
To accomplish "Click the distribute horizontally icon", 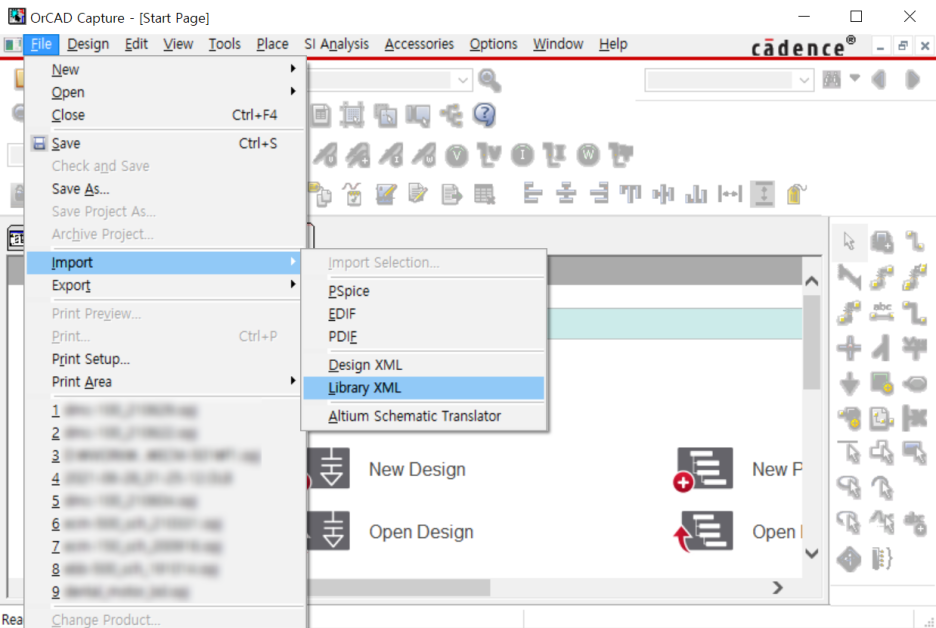I will [x=729, y=194].
